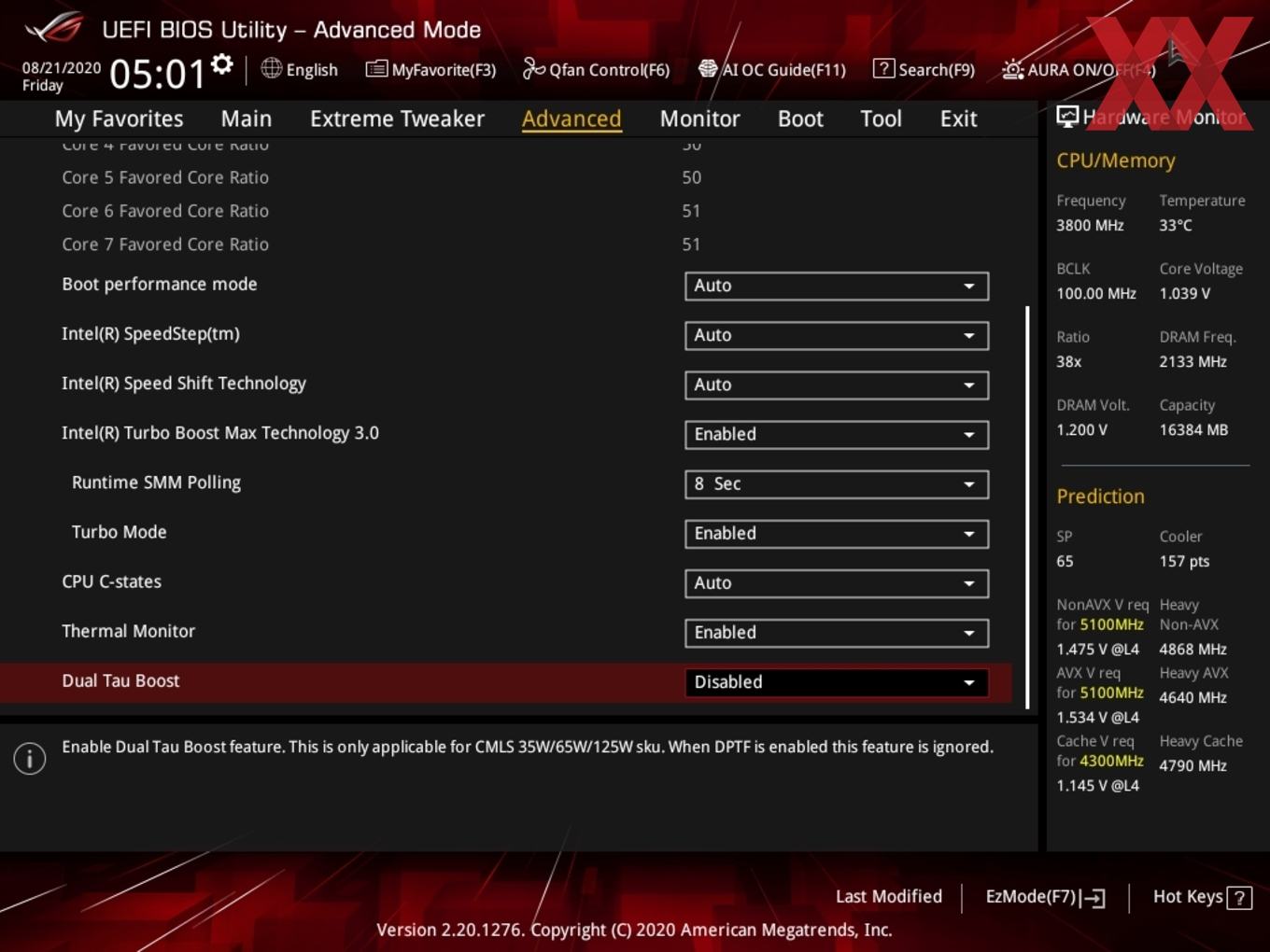
Task: Change Runtime SMM Polling 8 Sec dropdown
Action: click(836, 483)
